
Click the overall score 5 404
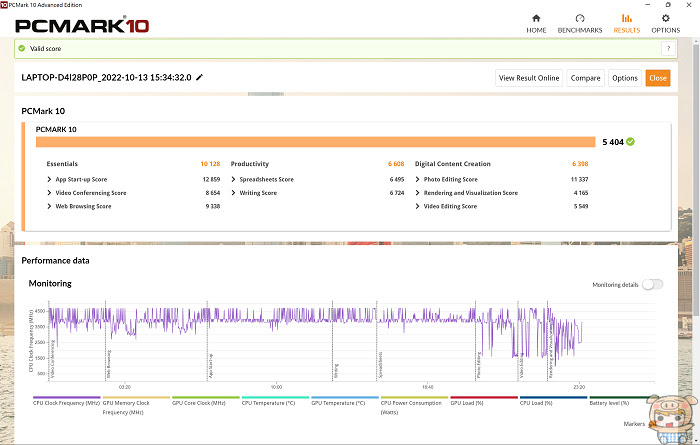pos(613,142)
